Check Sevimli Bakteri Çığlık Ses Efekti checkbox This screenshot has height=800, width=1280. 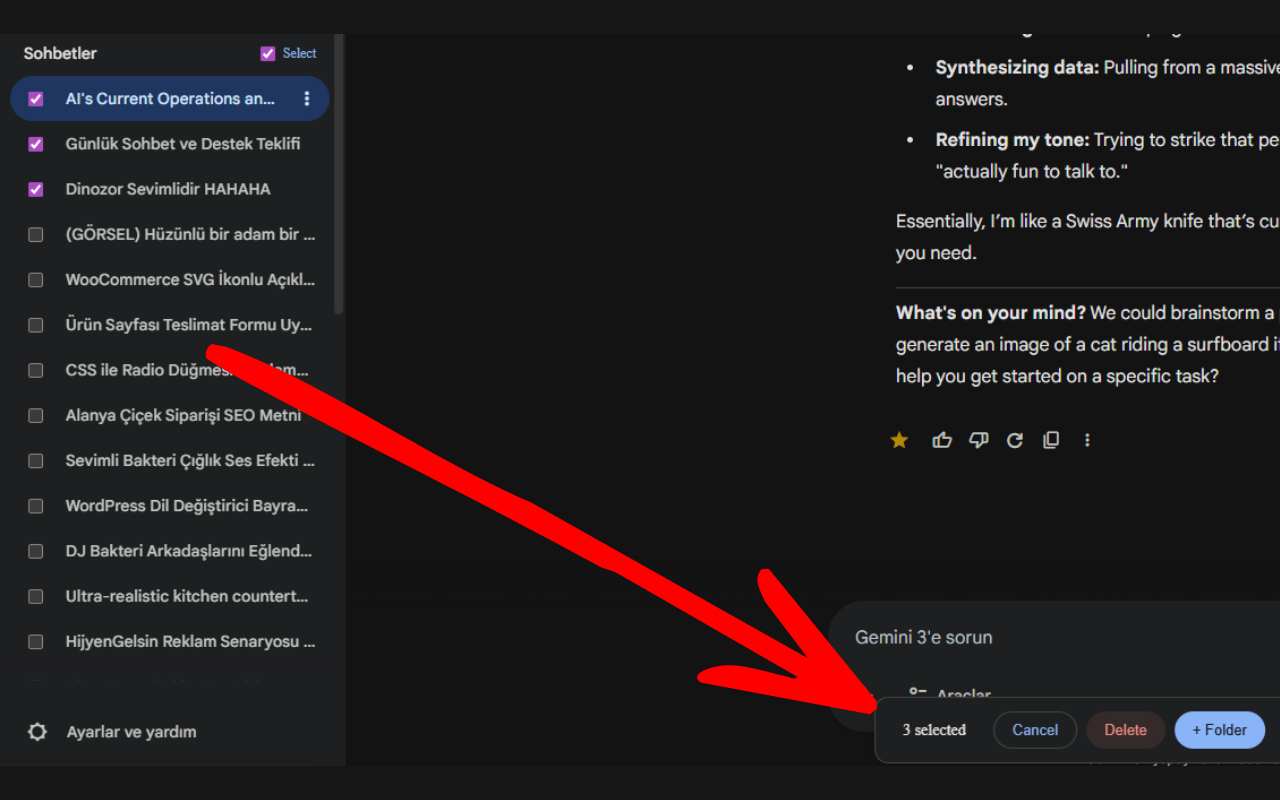tap(36, 461)
